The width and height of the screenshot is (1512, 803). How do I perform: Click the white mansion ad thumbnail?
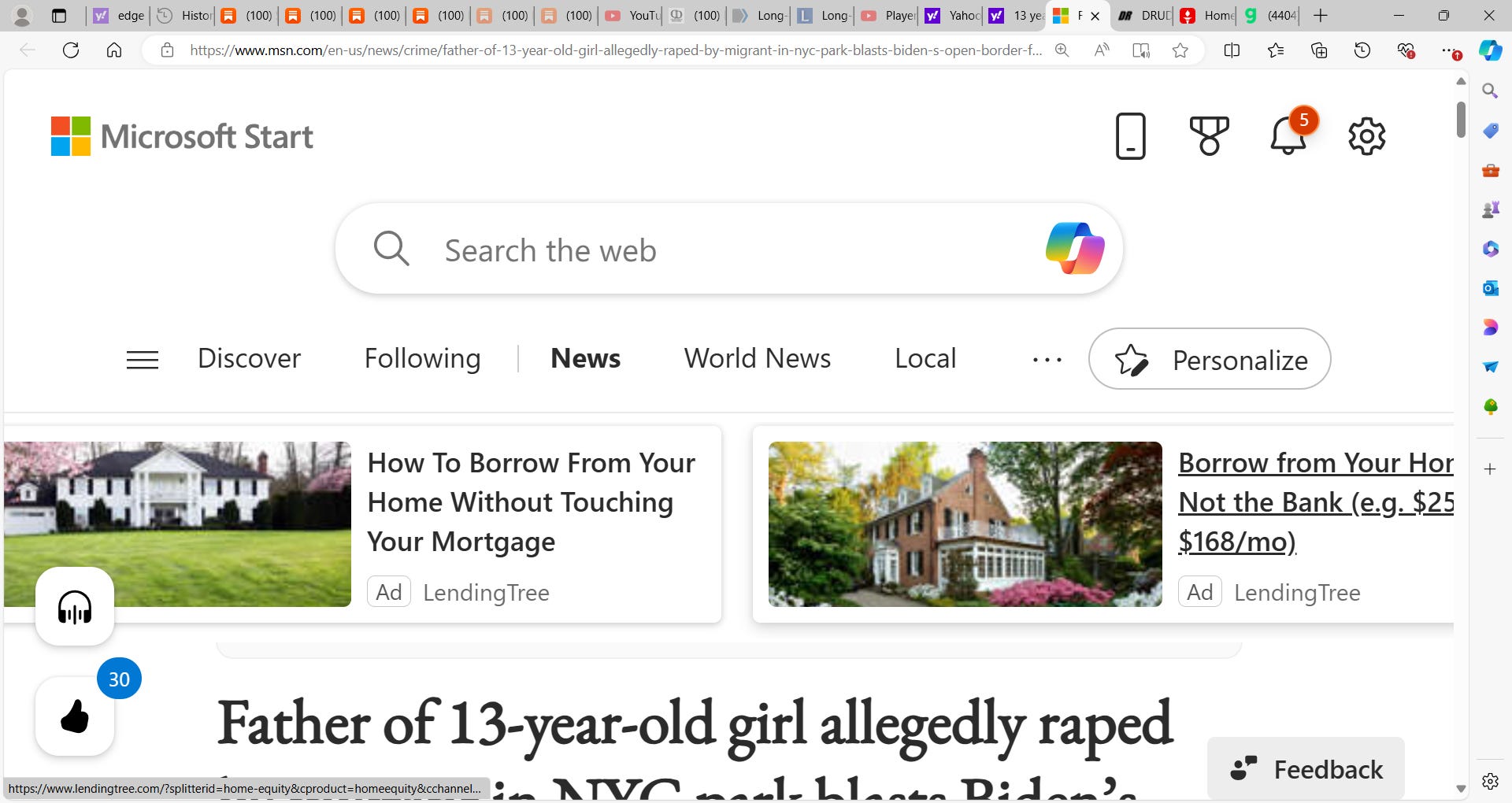point(177,524)
